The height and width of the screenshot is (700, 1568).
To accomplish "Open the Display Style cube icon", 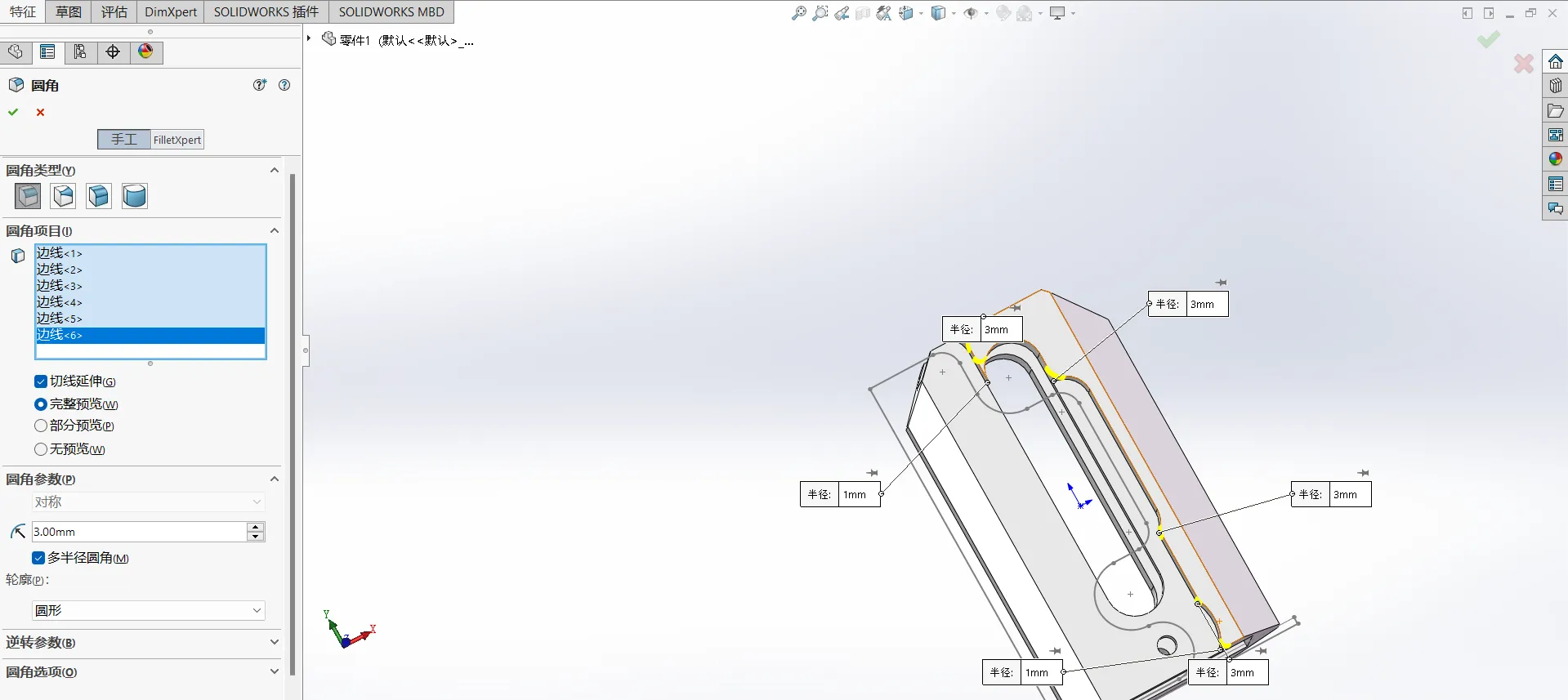I will point(938,13).
